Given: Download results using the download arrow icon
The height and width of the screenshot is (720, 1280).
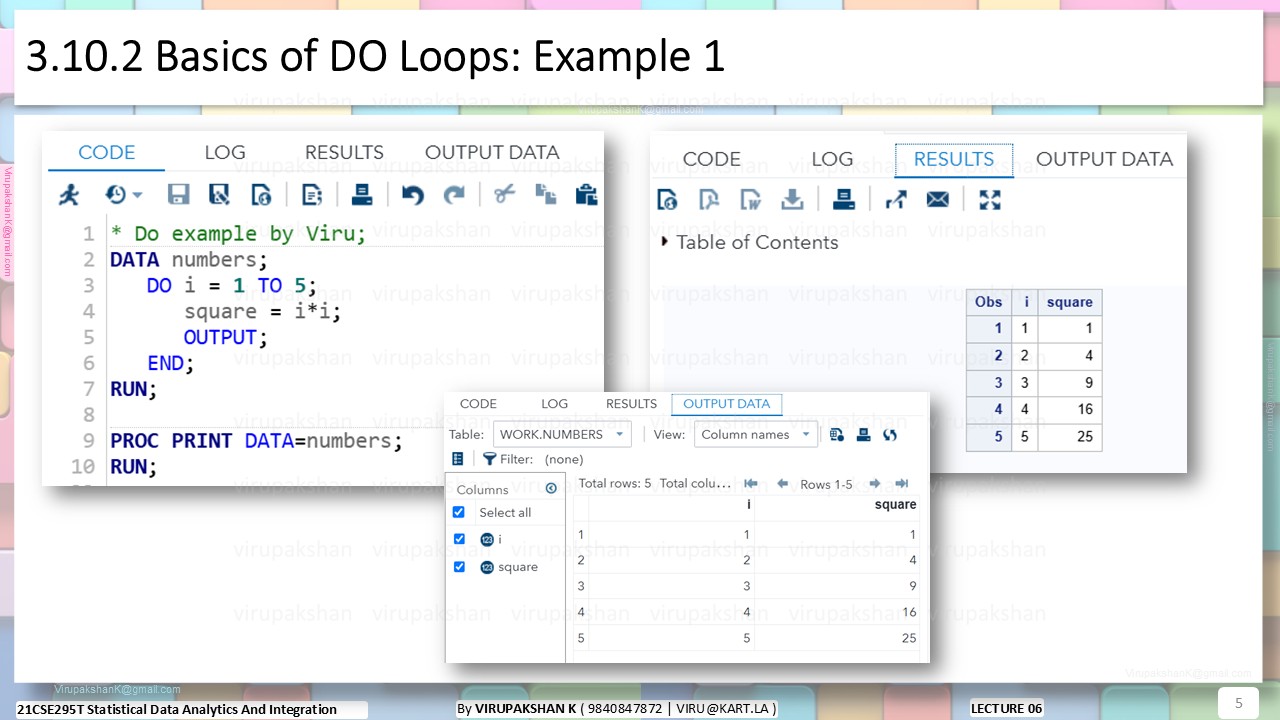Looking at the screenshot, I should 792,200.
